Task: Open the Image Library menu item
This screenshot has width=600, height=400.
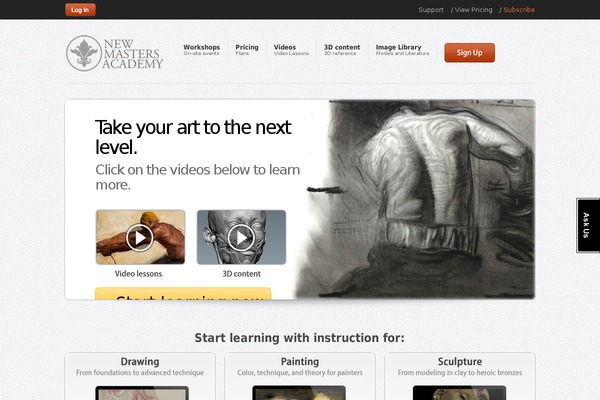Action: point(402,50)
